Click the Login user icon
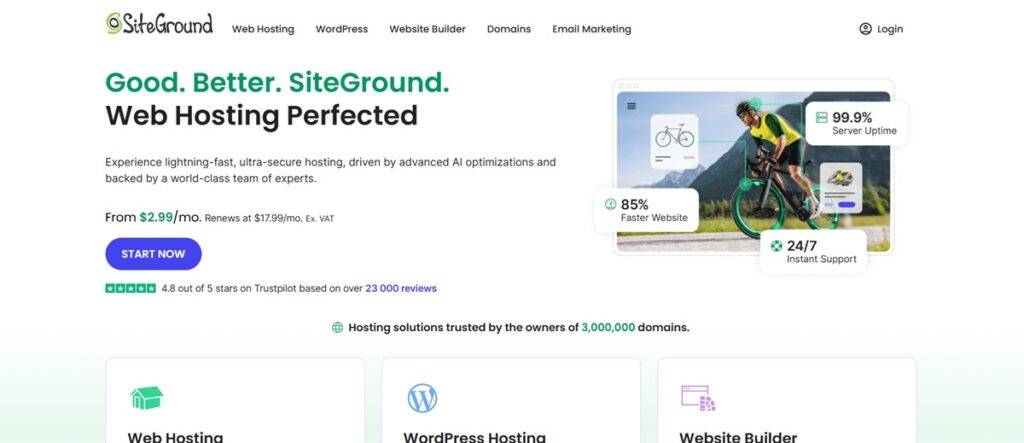The height and width of the screenshot is (443, 1024). click(865, 29)
